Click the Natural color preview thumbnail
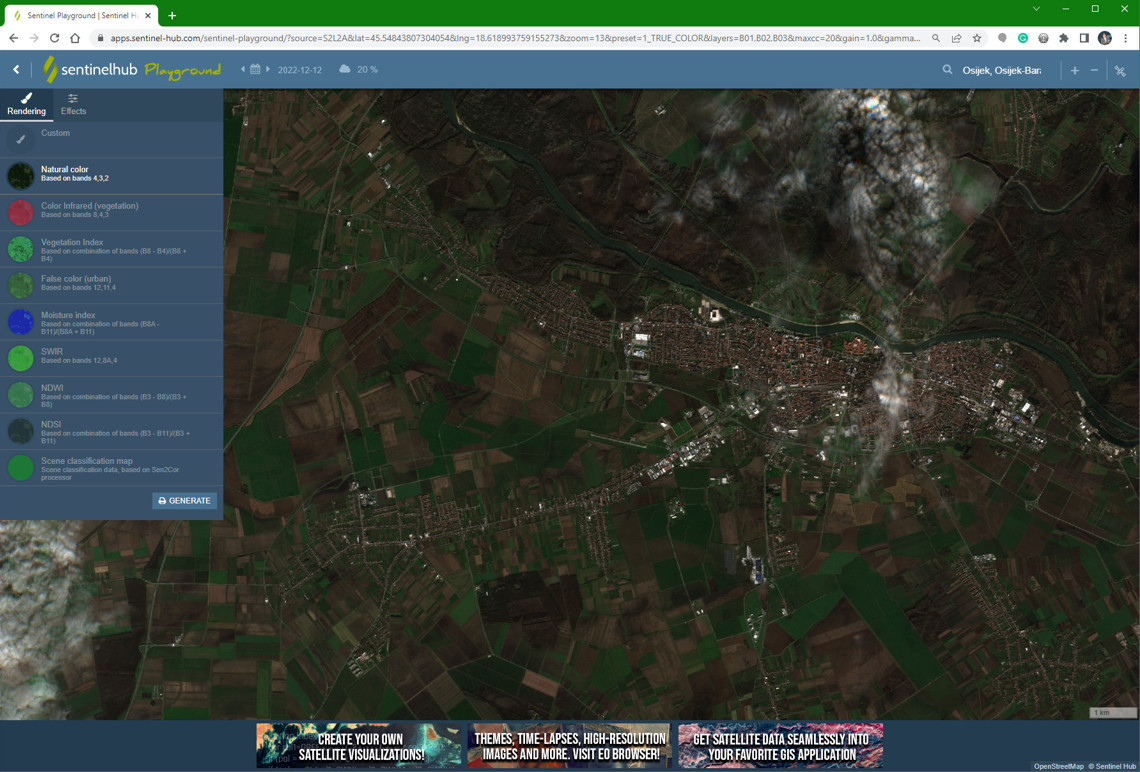 coord(20,176)
